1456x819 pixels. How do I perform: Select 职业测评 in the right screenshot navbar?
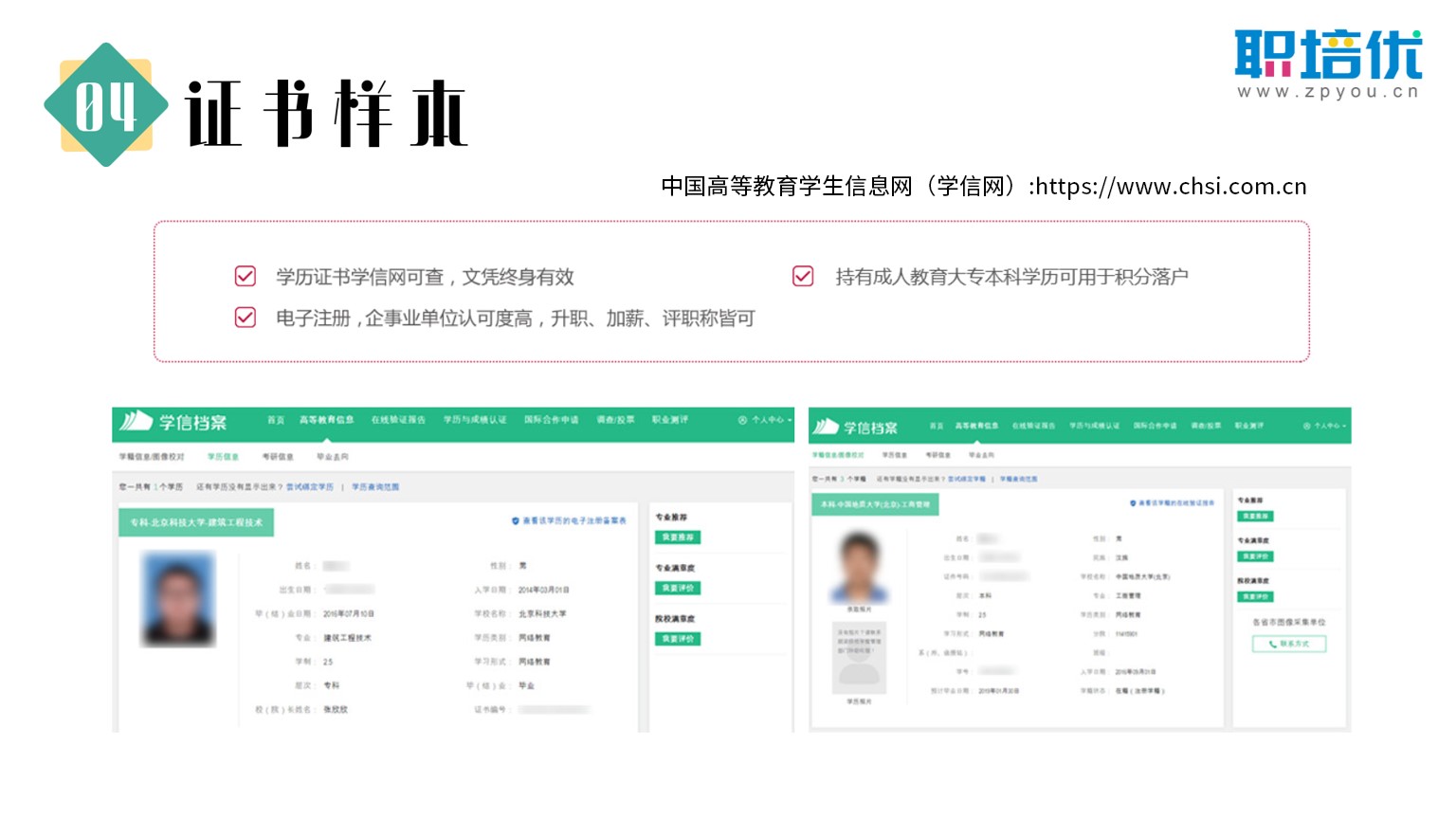1249,427
